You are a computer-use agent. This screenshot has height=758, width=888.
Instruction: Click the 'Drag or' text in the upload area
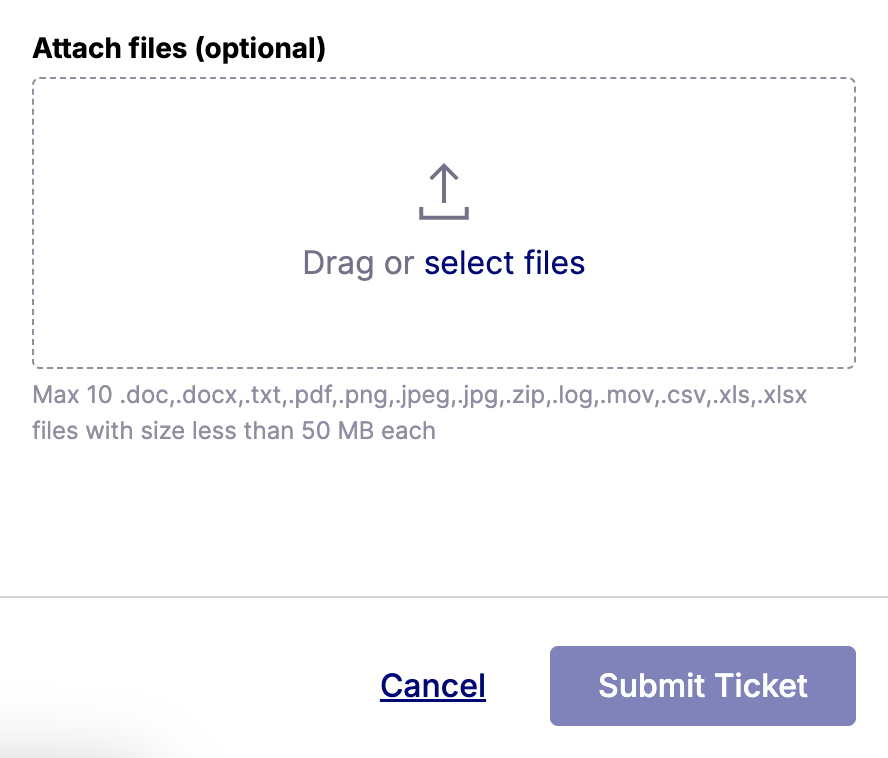[x=358, y=264]
